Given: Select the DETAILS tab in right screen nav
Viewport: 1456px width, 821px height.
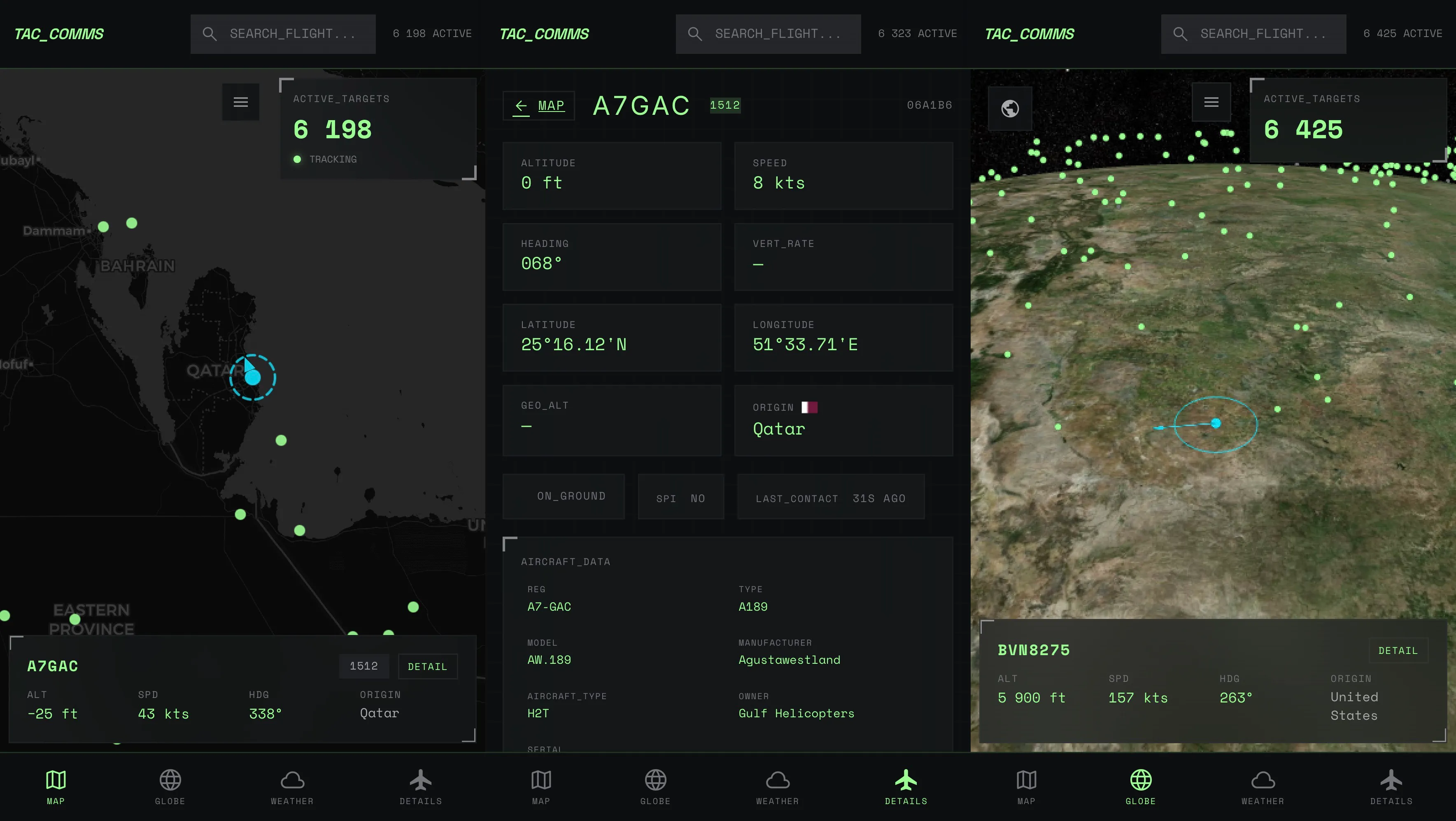Looking at the screenshot, I should (1391, 787).
